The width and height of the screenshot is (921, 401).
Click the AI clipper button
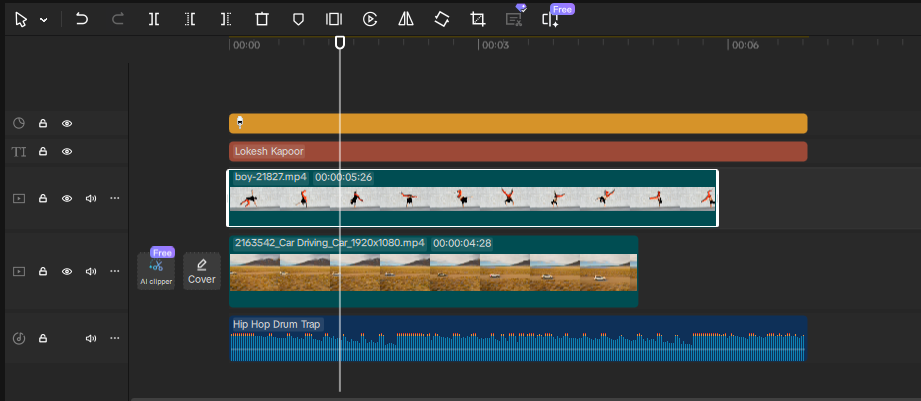[156, 271]
